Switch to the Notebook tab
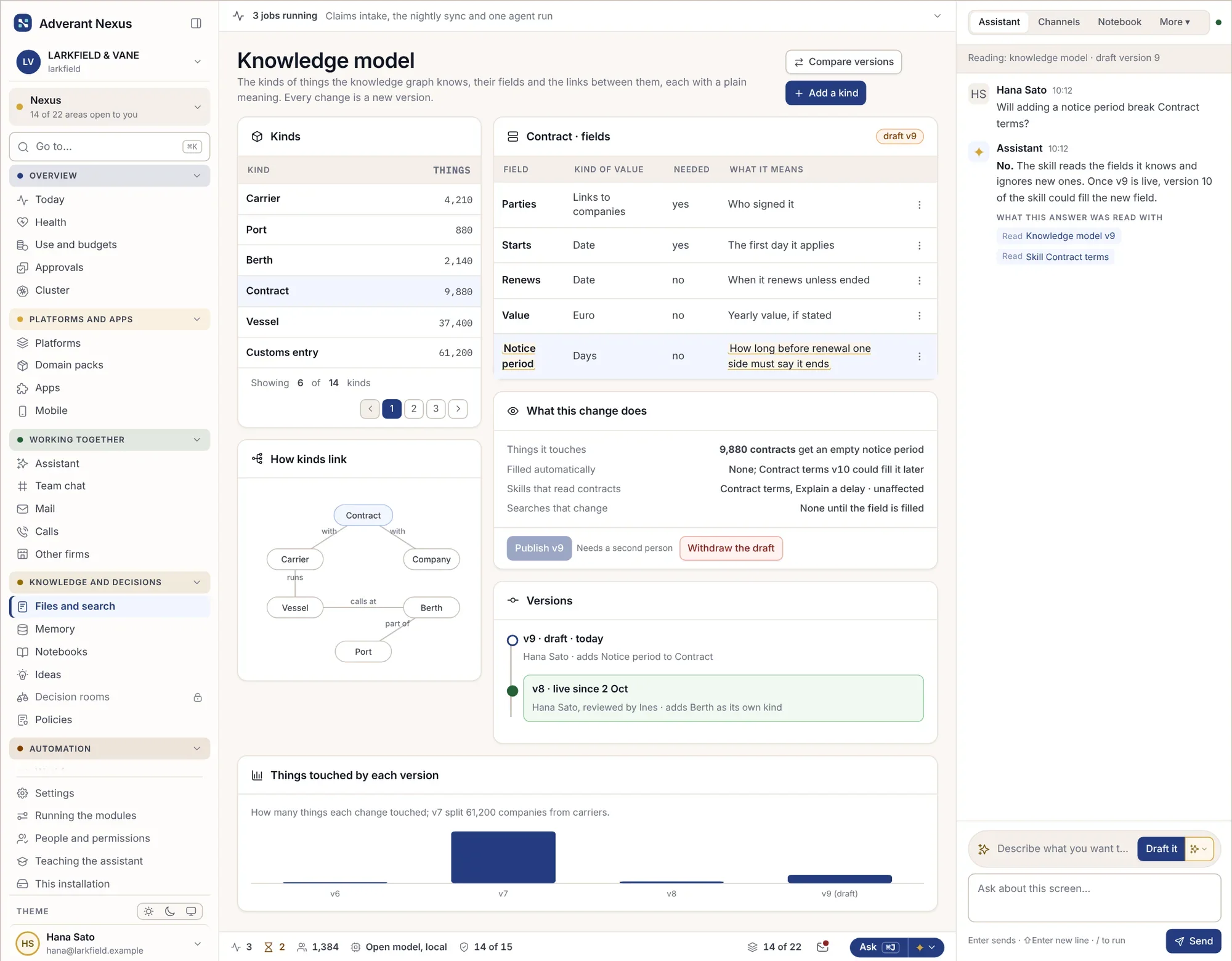 pyautogui.click(x=1119, y=22)
